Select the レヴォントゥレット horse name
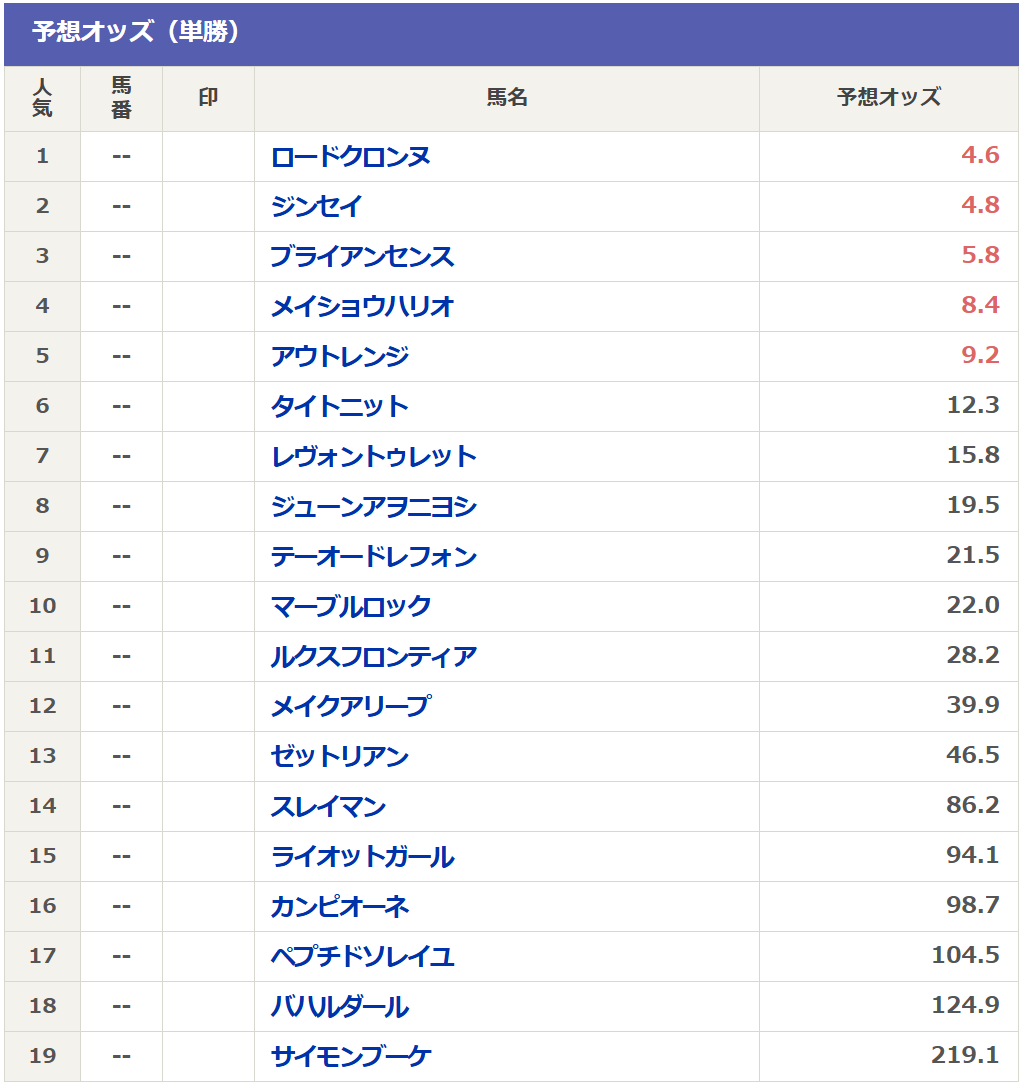 [373, 457]
